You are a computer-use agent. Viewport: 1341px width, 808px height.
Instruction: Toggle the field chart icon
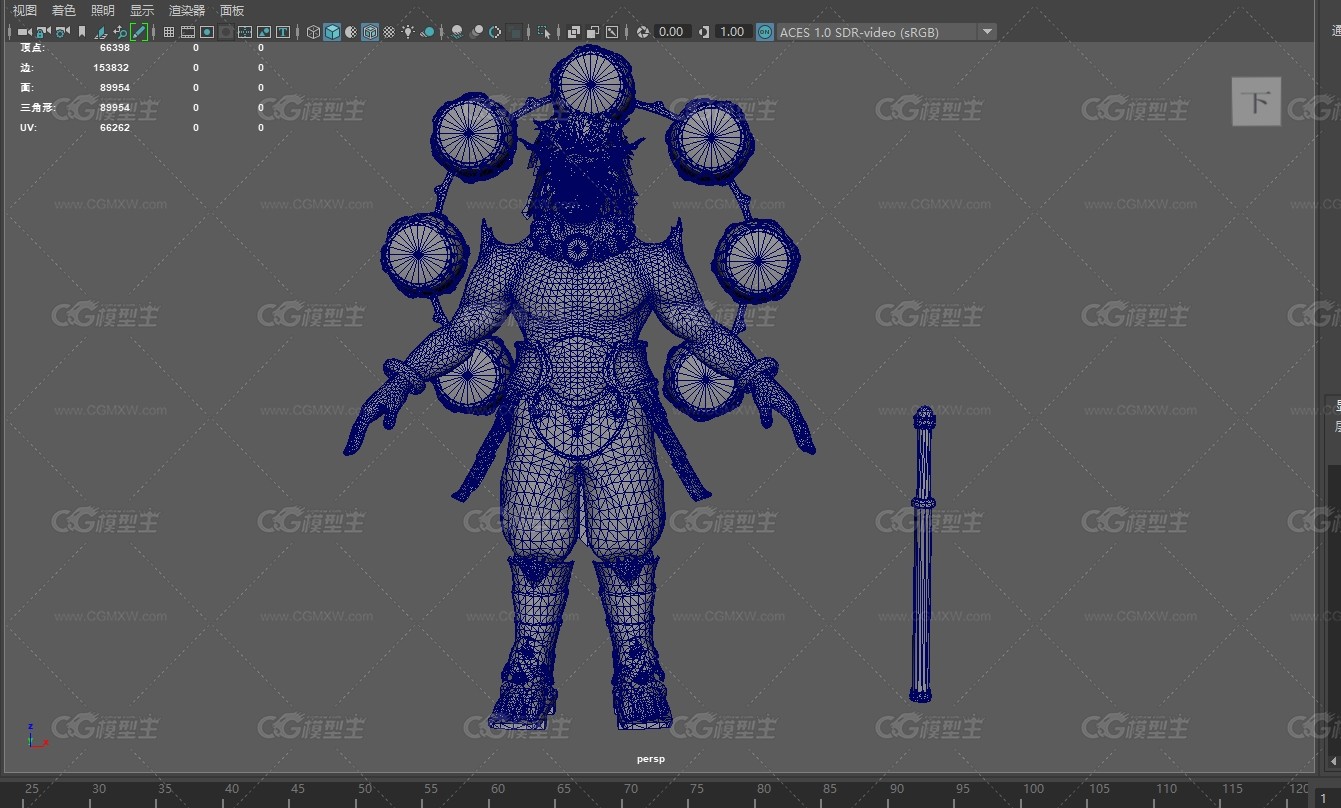click(245, 32)
